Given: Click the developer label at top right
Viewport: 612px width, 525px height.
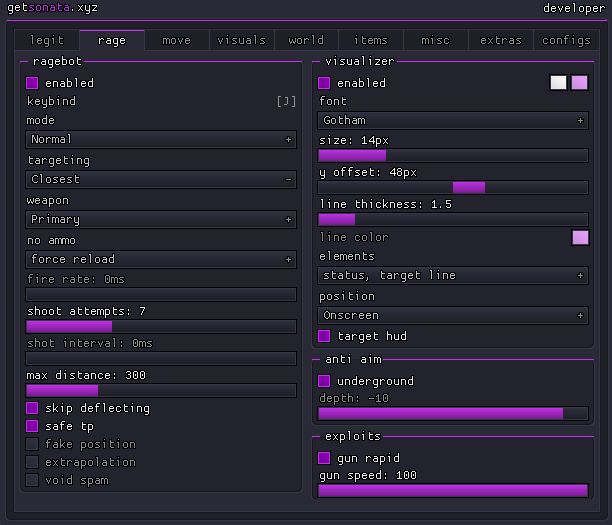Looking at the screenshot, I should point(574,8).
